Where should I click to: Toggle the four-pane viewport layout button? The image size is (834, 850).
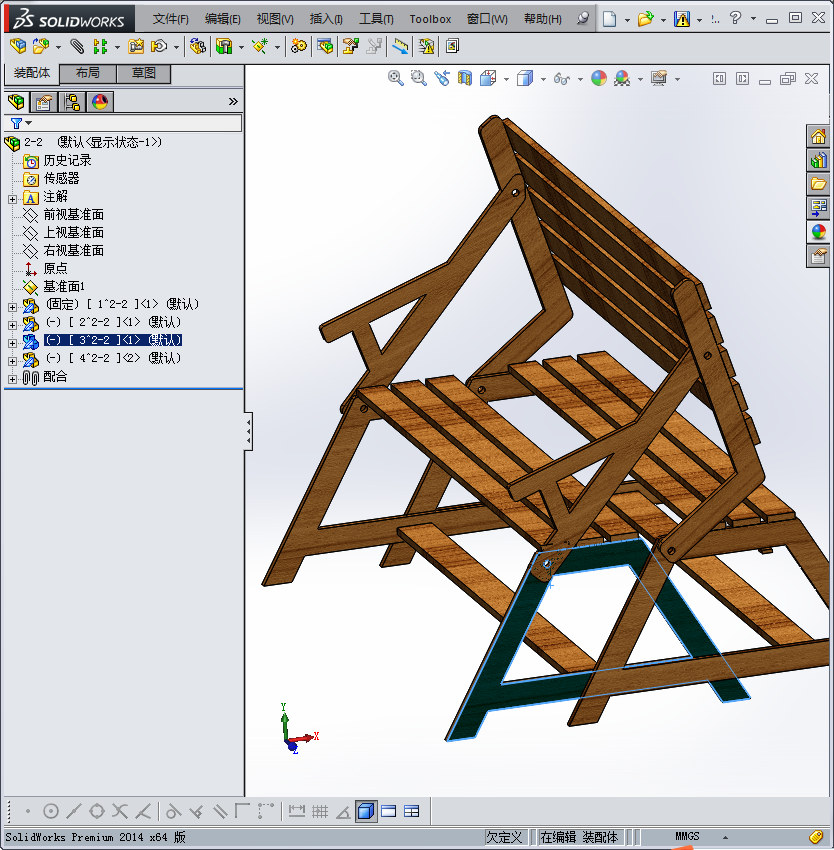click(412, 812)
